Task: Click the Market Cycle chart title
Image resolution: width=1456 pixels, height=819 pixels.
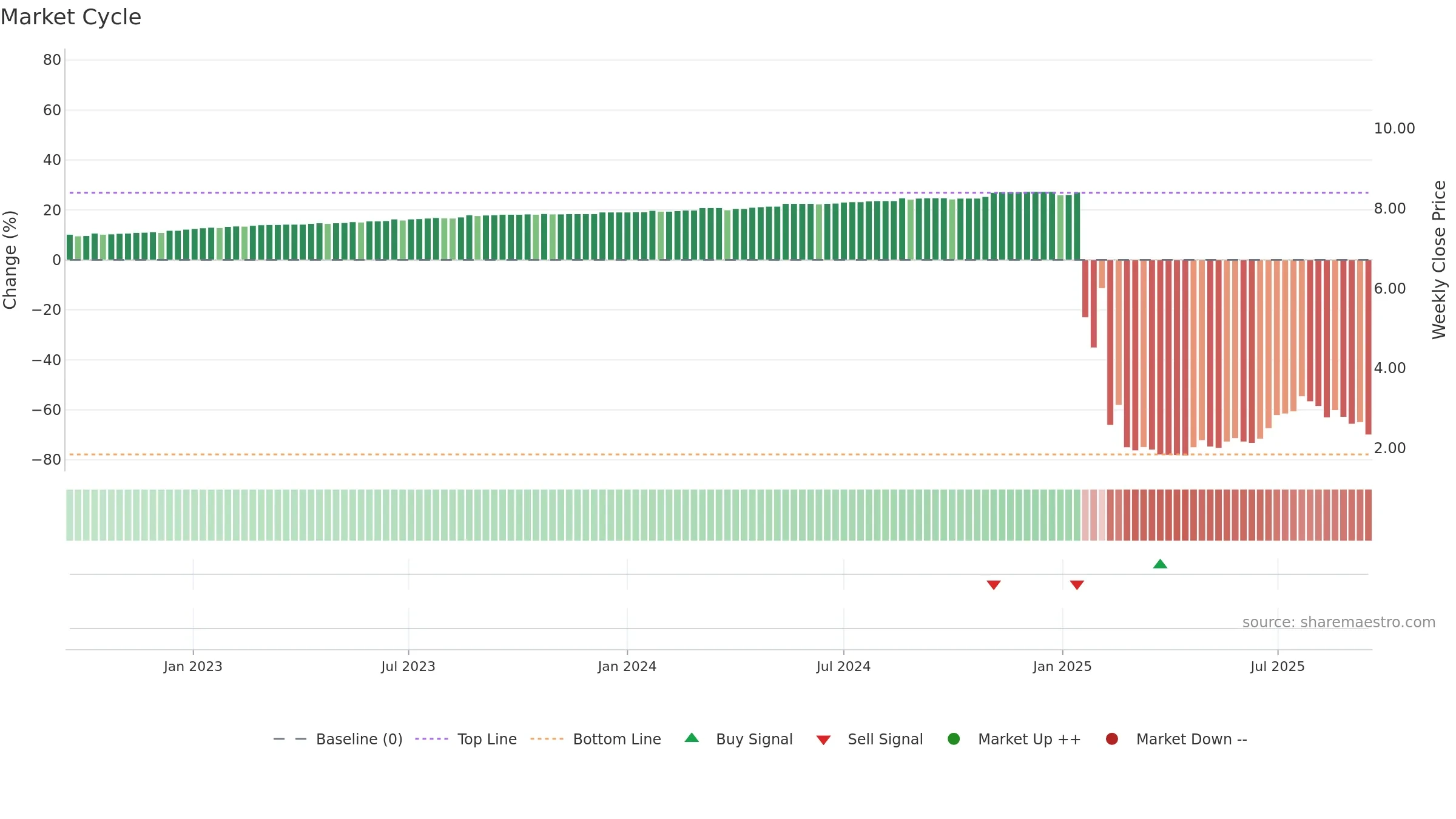Action: click(71, 17)
